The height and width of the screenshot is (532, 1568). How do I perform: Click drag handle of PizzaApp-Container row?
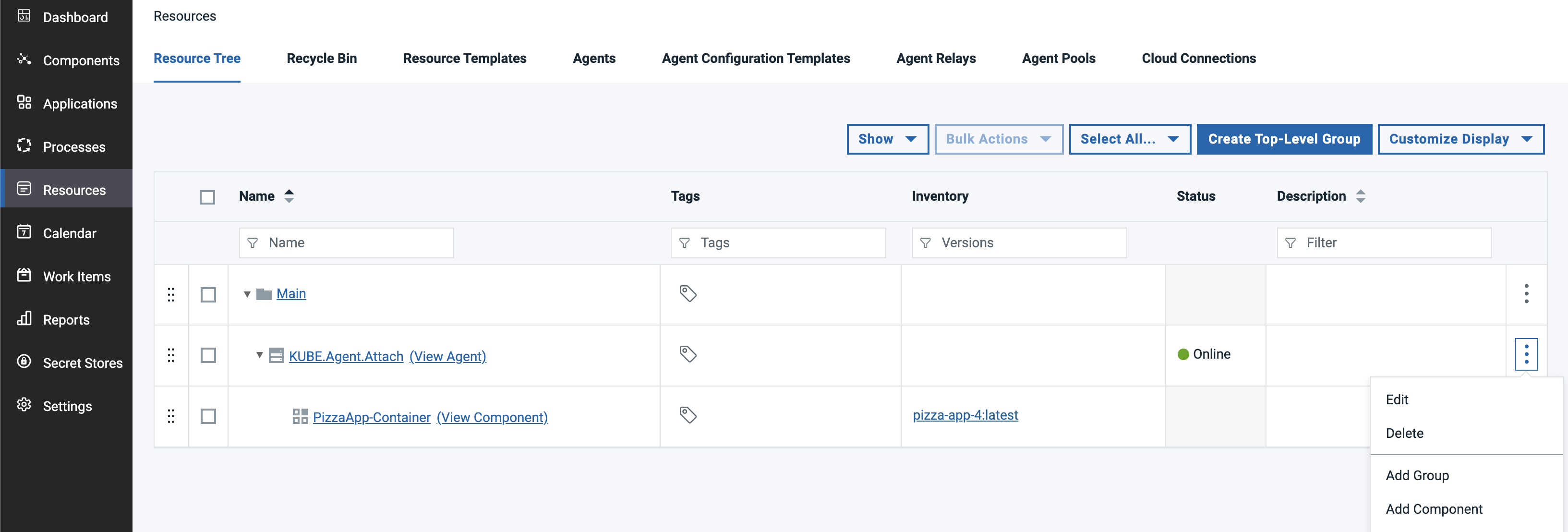[171, 416]
